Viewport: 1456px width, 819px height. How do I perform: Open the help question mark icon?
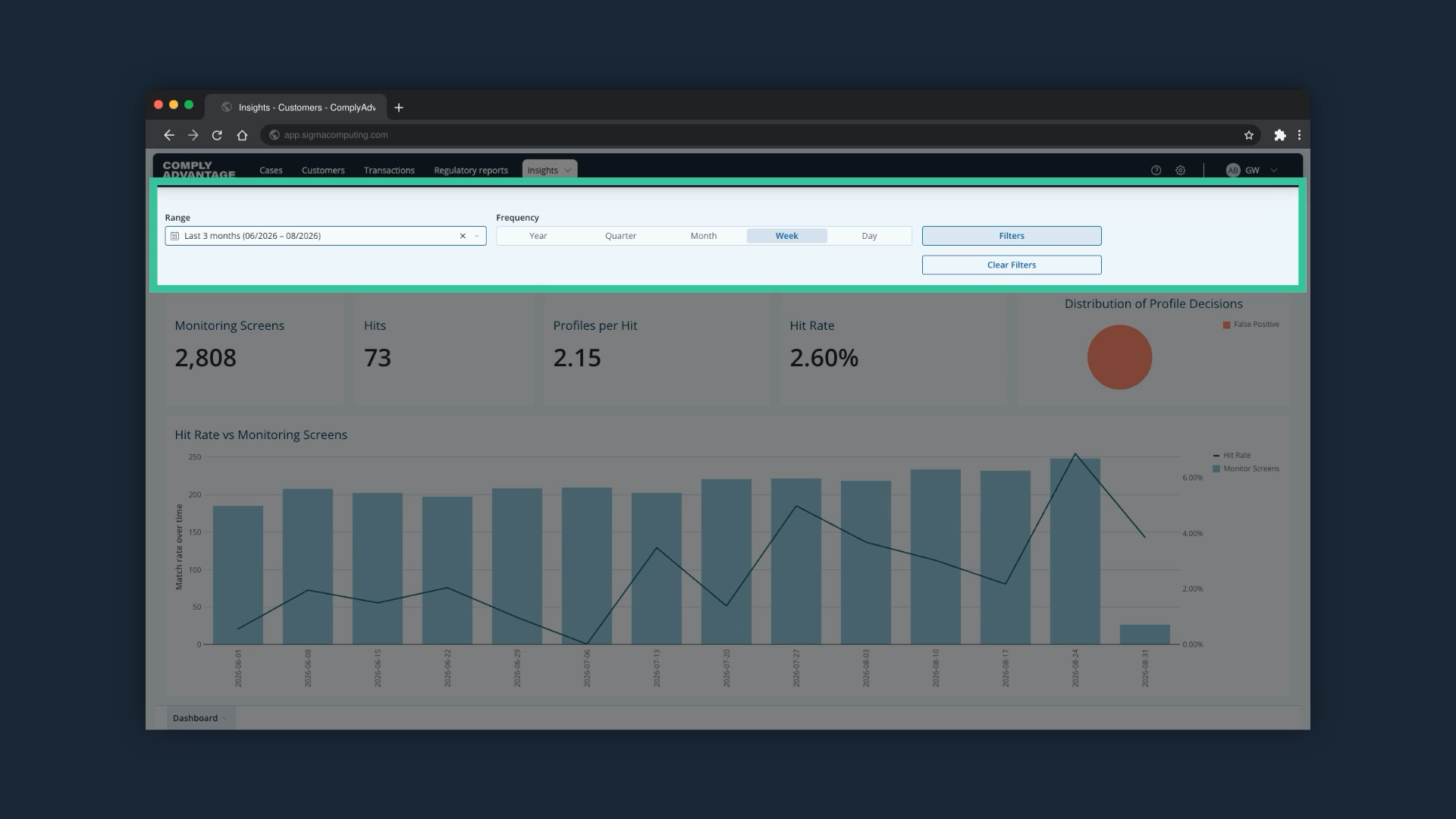point(1156,171)
